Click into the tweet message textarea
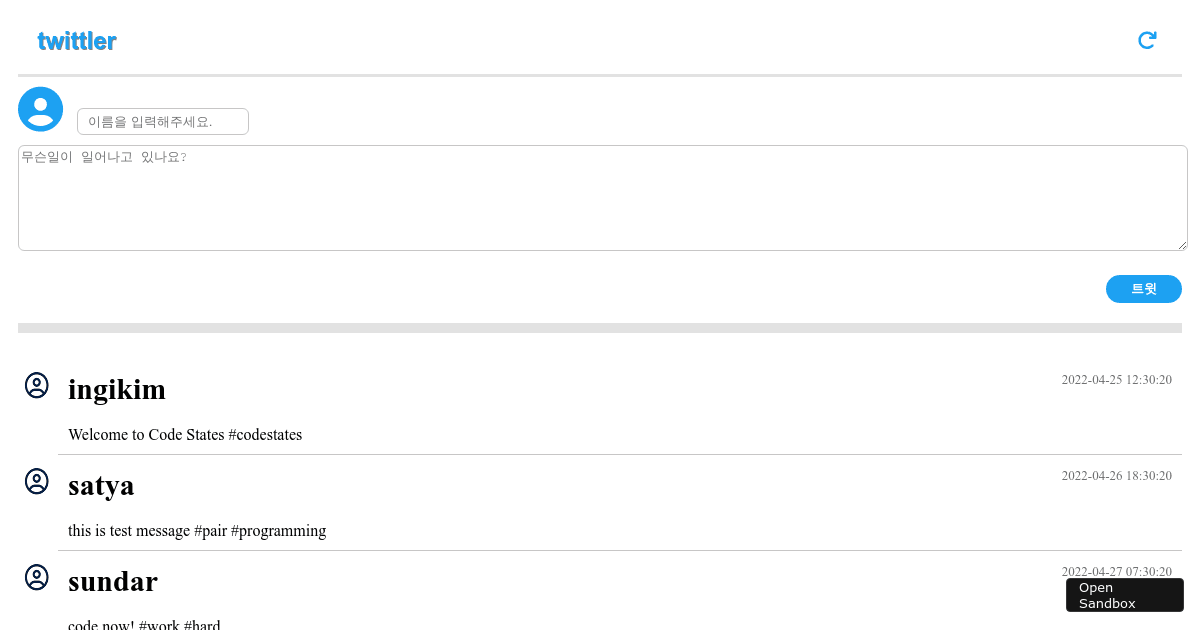1200x630 pixels. (x=602, y=198)
